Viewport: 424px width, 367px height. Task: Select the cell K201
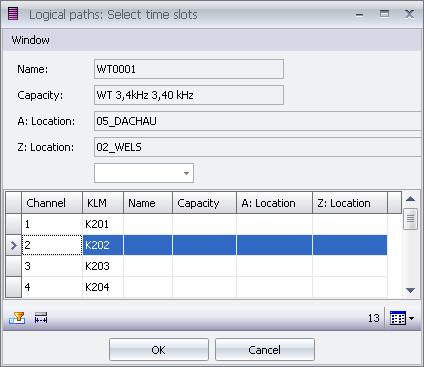click(x=103, y=224)
